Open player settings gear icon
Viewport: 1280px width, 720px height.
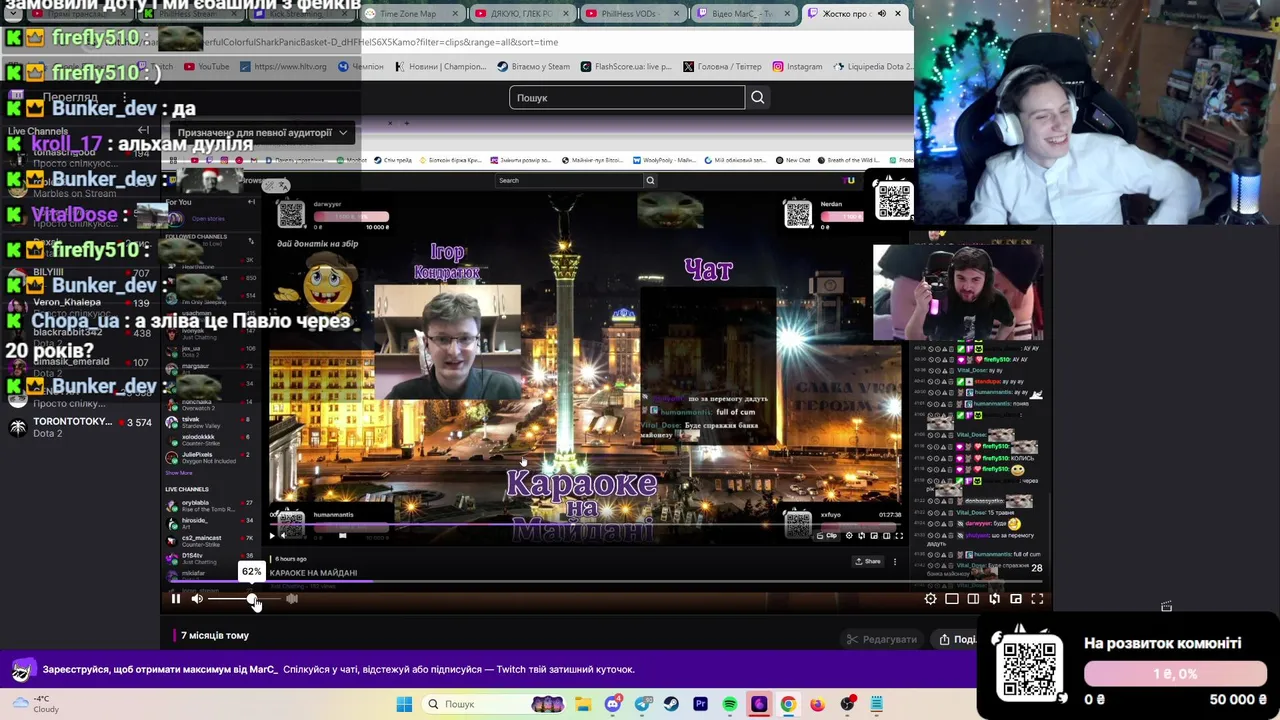tap(931, 599)
